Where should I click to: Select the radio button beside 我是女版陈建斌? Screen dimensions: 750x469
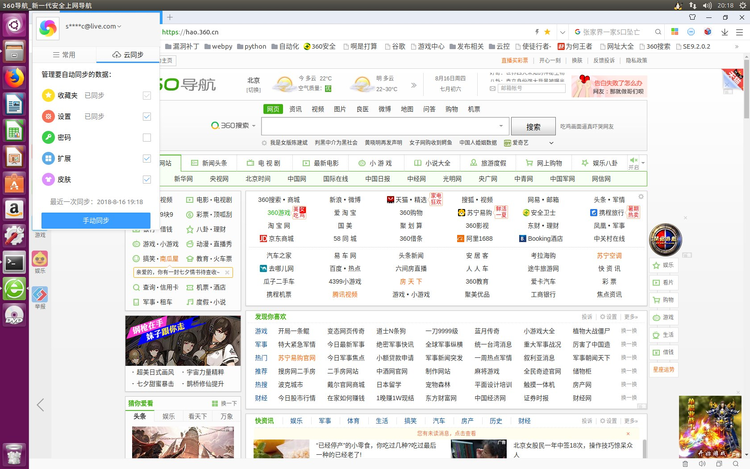coord(264,143)
